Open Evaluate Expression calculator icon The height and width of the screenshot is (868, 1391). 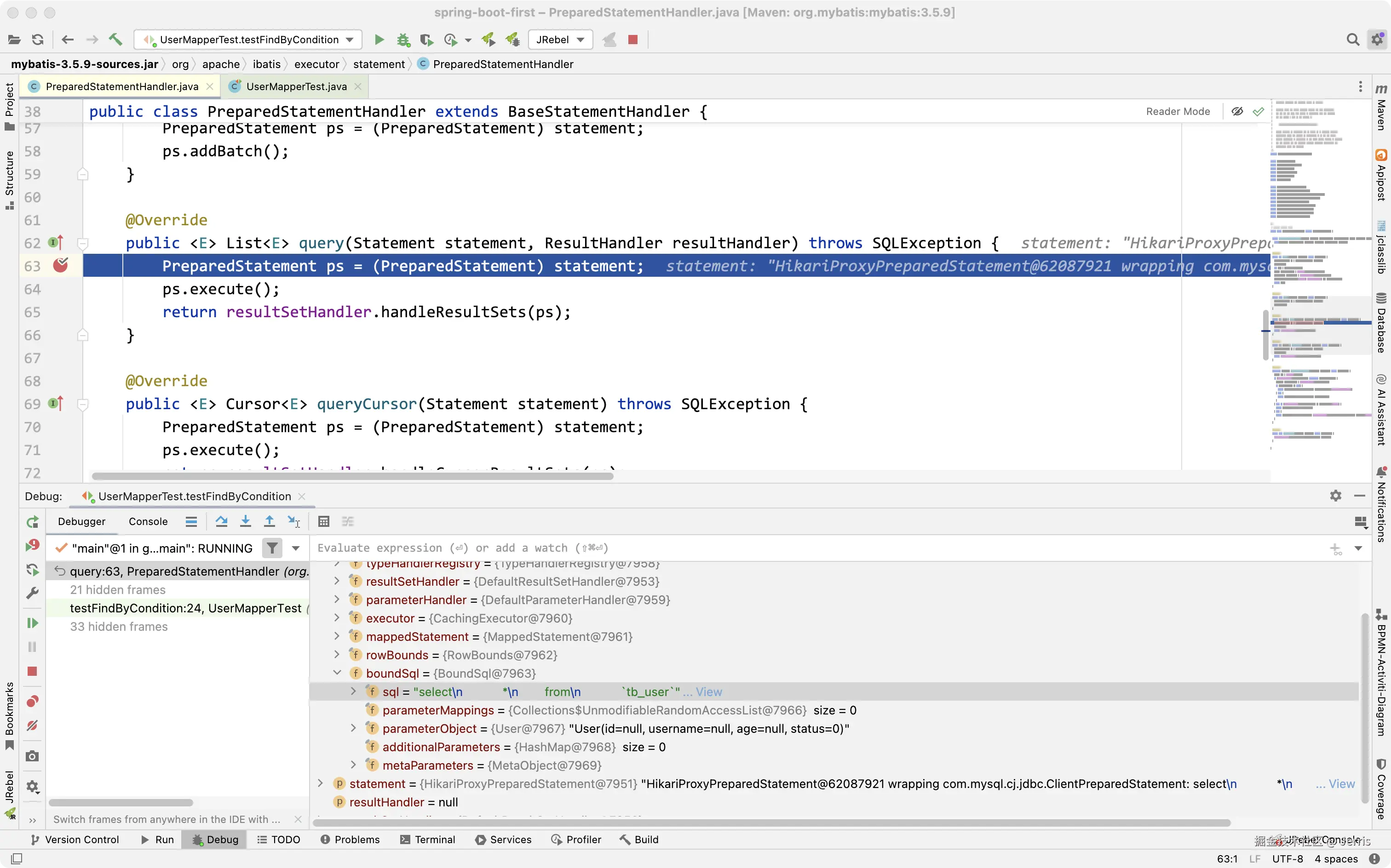pyautogui.click(x=323, y=521)
